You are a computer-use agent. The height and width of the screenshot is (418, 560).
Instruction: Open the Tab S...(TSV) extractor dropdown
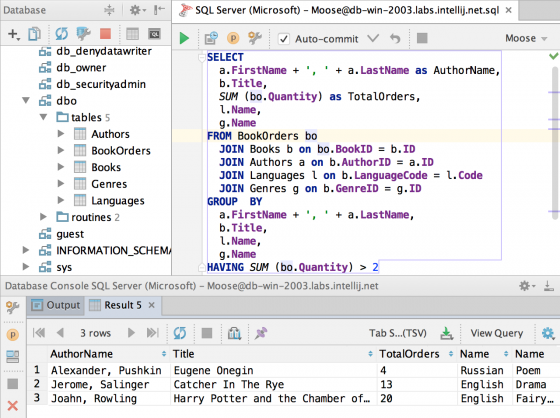pyautogui.click(x=398, y=333)
